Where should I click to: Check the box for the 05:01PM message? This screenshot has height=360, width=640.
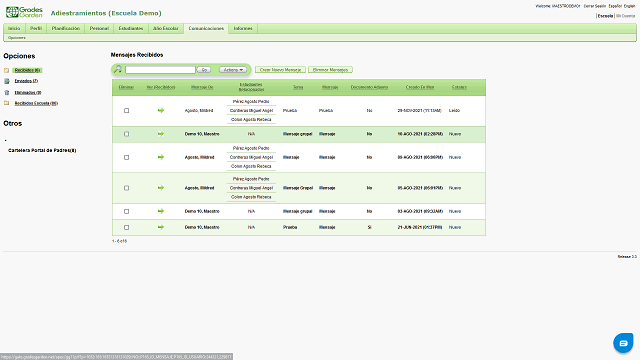[127, 188]
